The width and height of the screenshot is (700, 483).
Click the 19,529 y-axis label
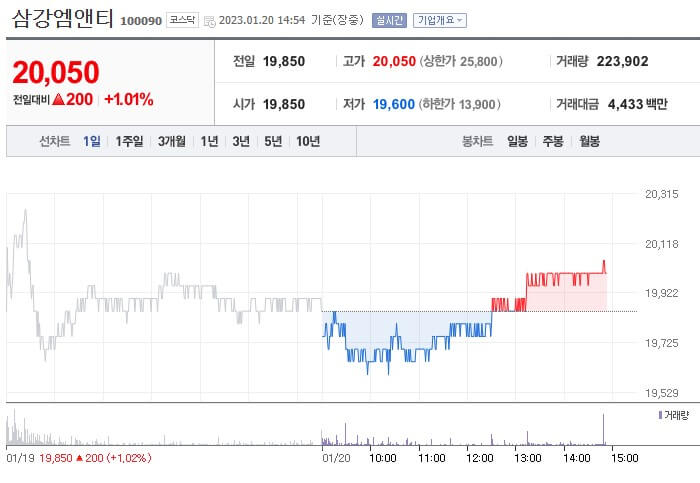point(662,393)
